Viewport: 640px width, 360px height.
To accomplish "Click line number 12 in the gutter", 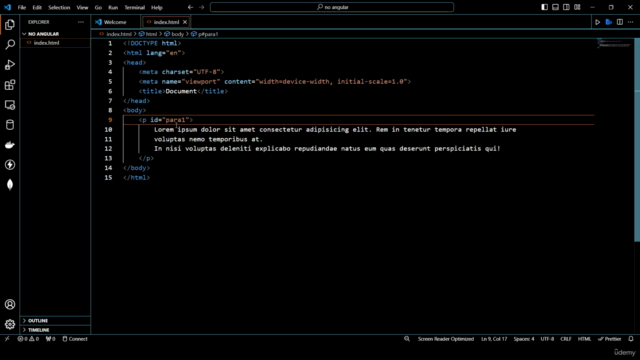I will click(108, 149).
